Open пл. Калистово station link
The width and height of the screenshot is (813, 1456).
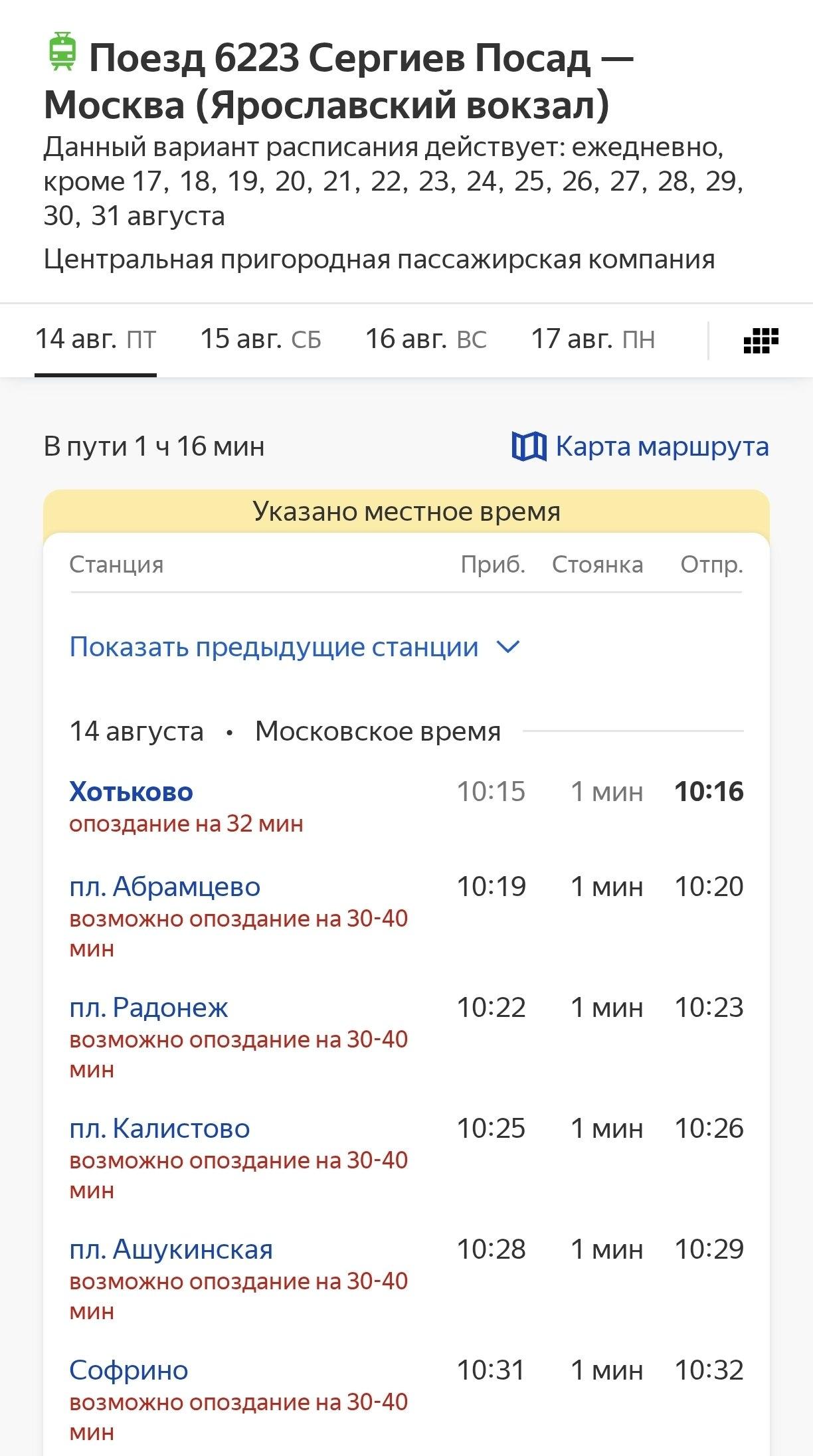pos(159,1129)
